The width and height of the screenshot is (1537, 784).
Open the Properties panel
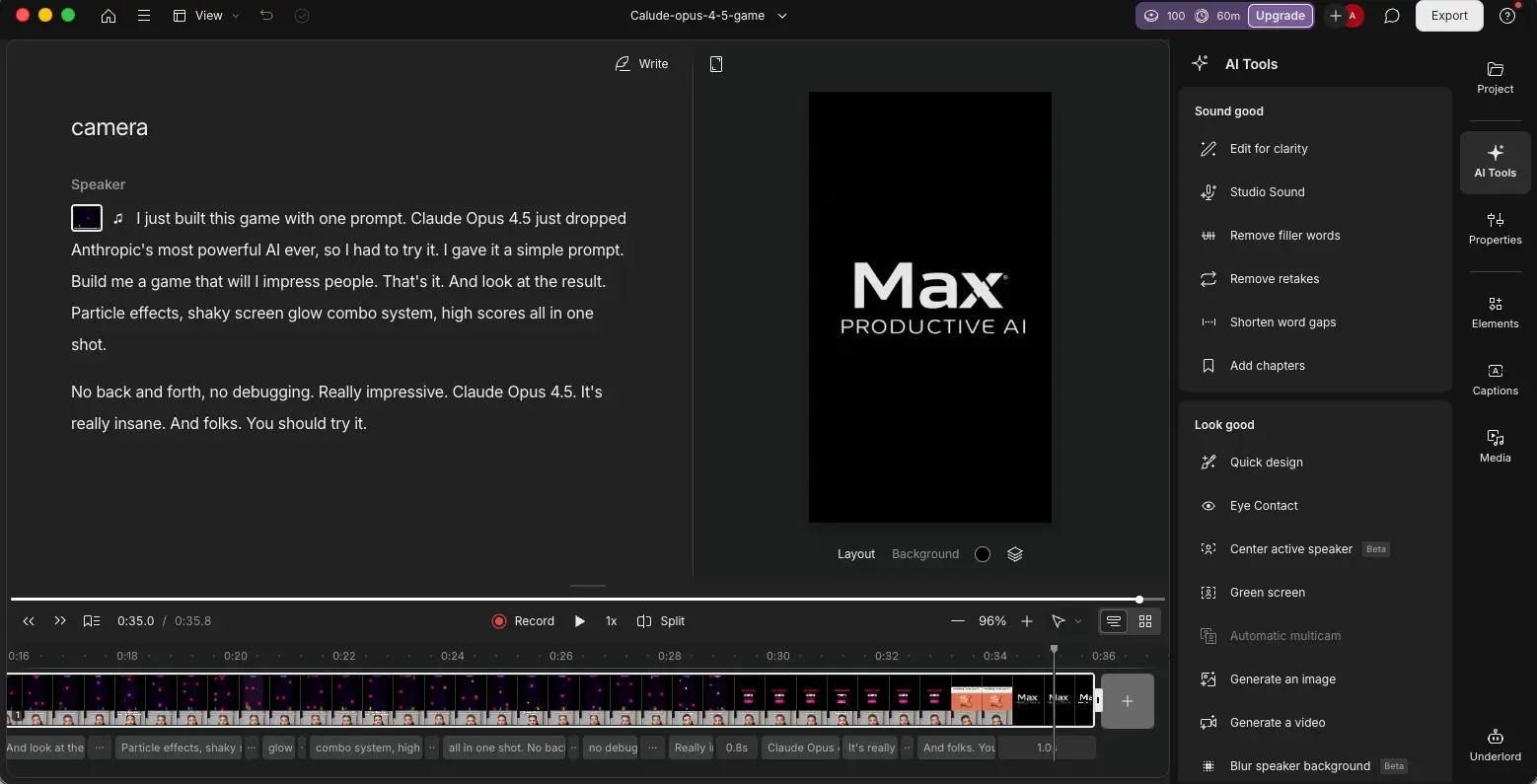(x=1495, y=229)
